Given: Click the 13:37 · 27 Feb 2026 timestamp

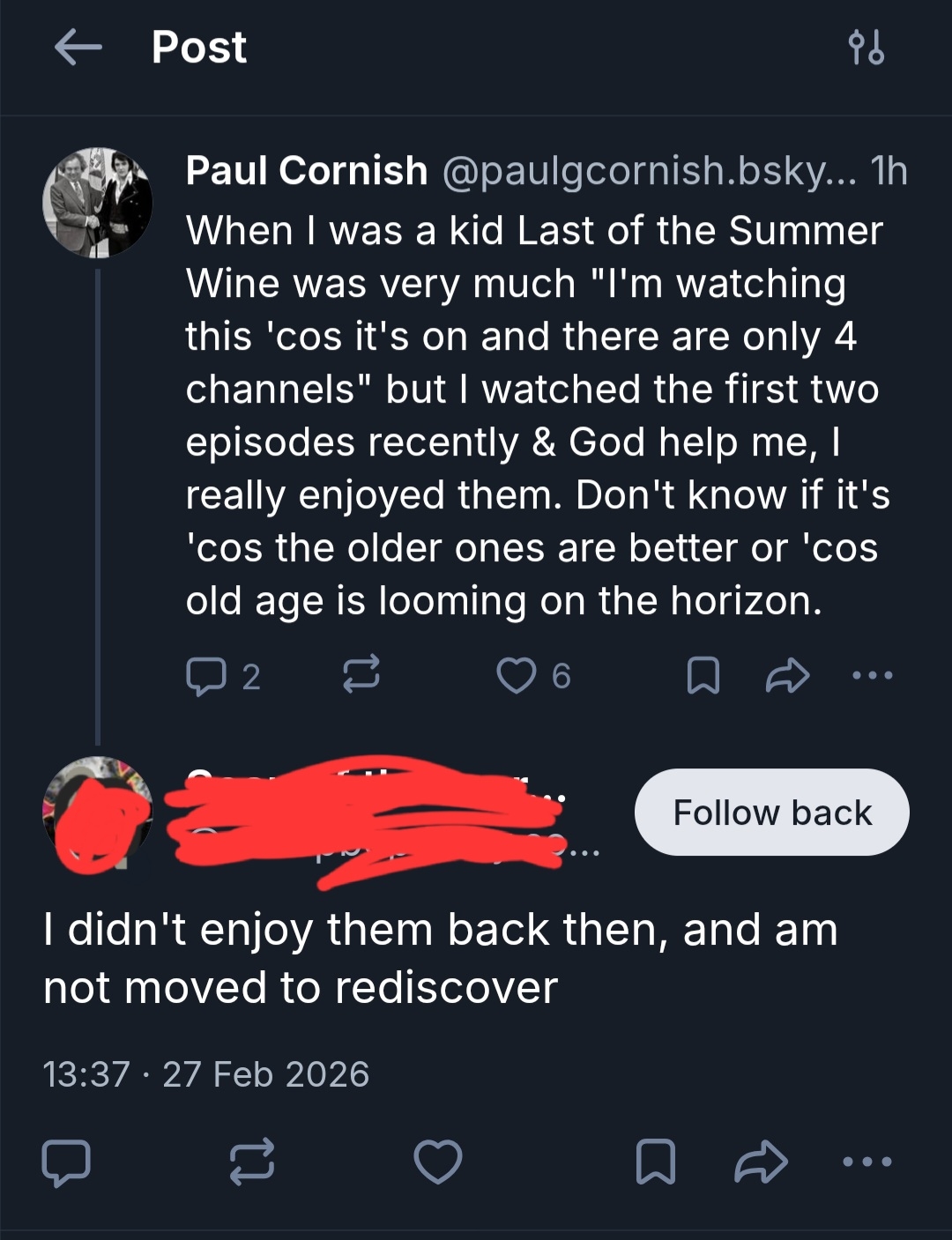Looking at the screenshot, I should [205, 1074].
